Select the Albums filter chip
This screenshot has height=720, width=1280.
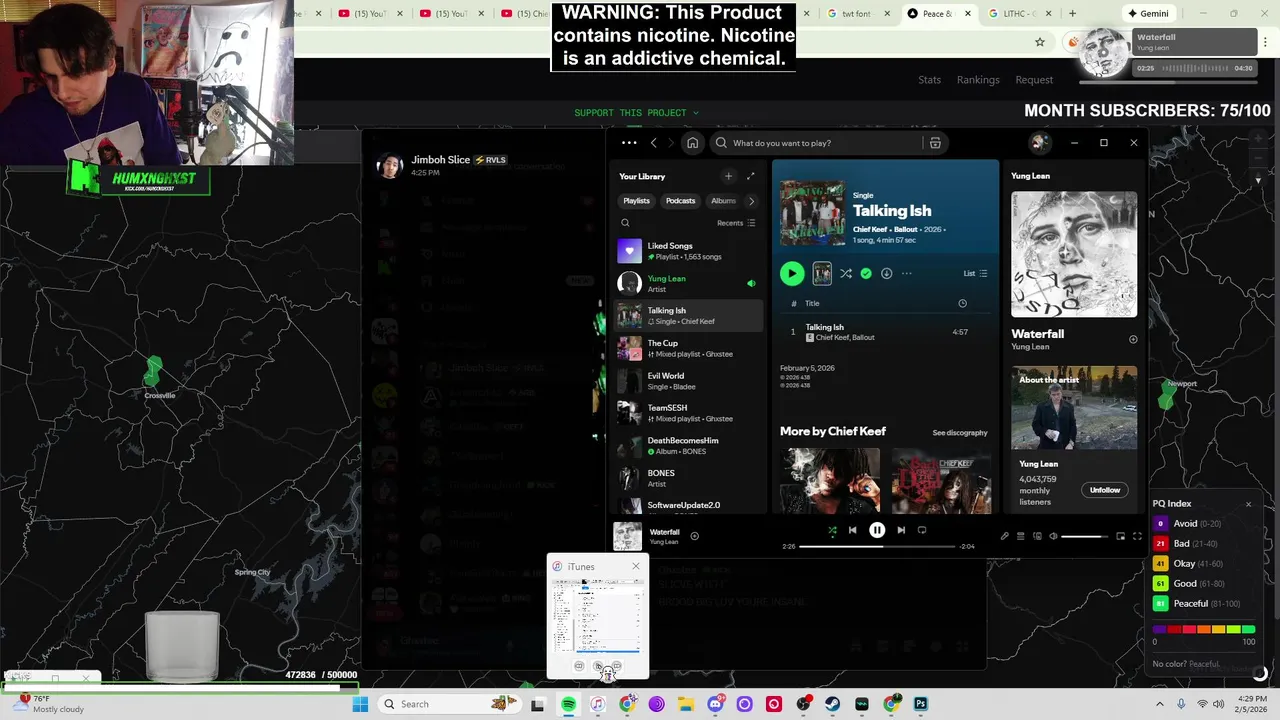tap(723, 201)
